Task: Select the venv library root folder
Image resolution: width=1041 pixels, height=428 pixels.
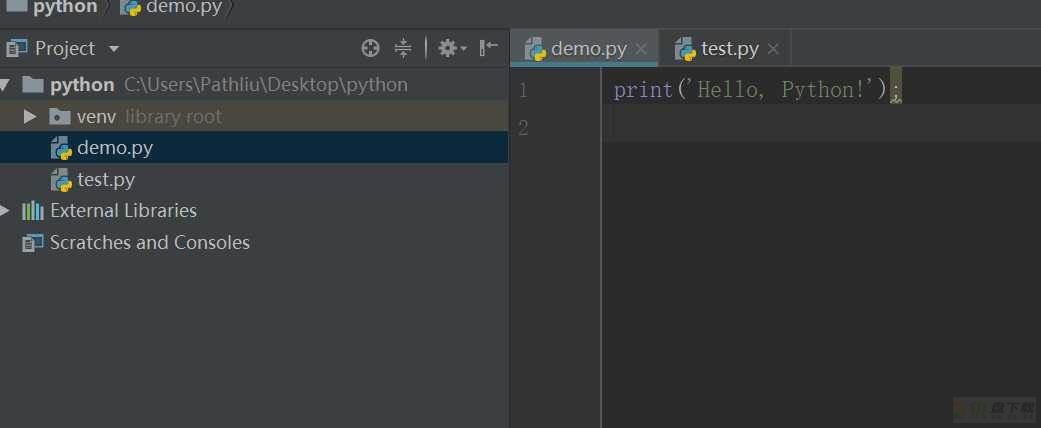Action: pyautogui.click(x=254, y=117)
